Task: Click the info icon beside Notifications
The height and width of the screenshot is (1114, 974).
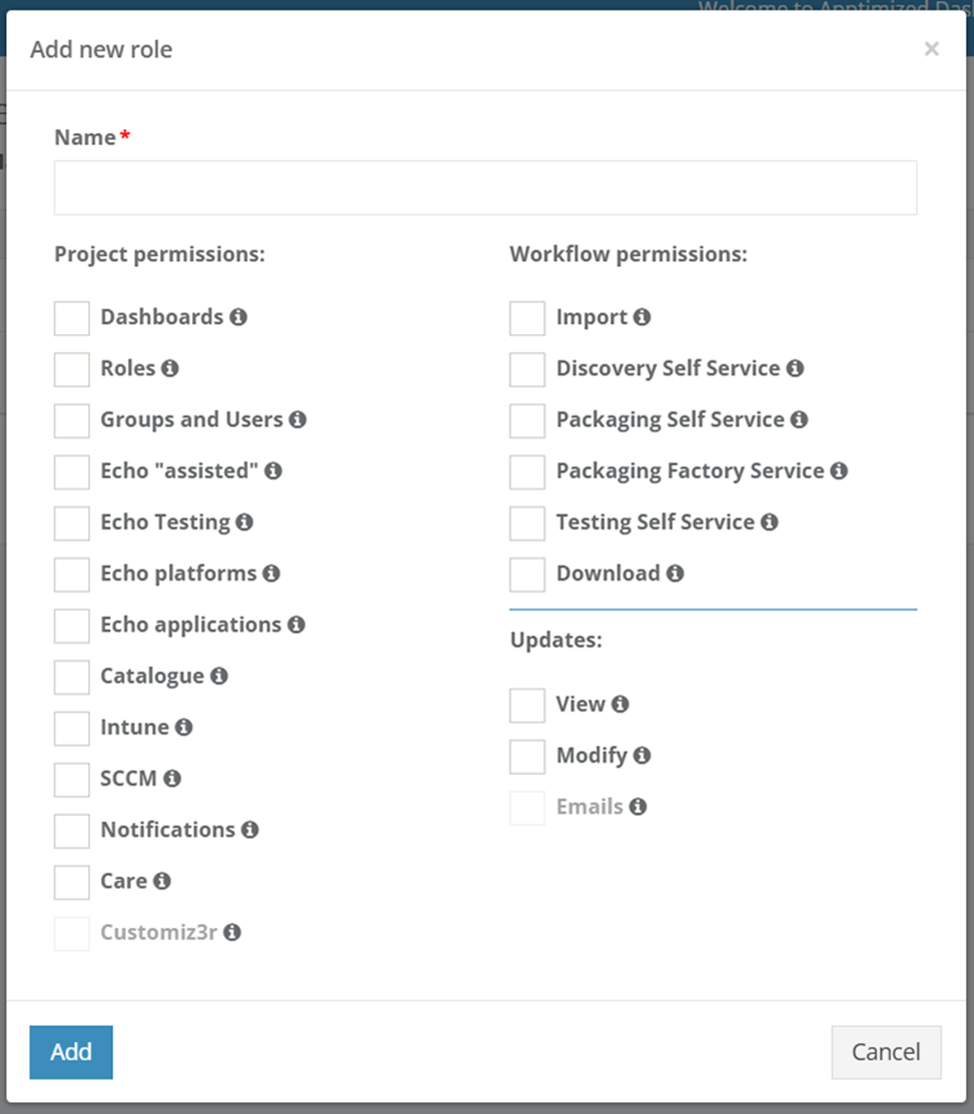Action: pyautogui.click(x=250, y=829)
